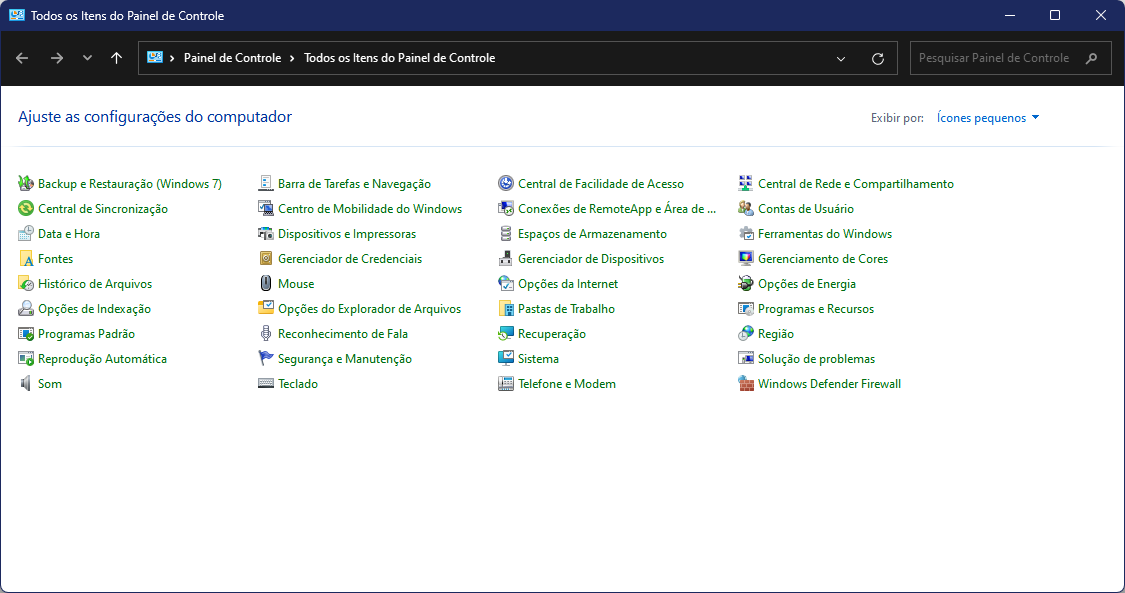Image resolution: width=1125 pixels, height=593 pixels.
Task: Open Contas de Usuário link
Action: tap(806, 209)
